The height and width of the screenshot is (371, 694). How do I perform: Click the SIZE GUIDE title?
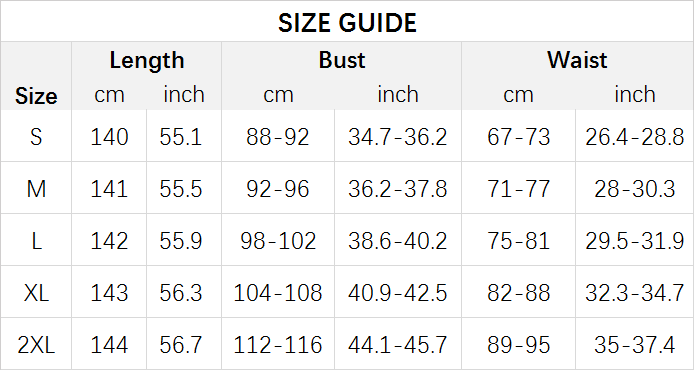(347, 23)
